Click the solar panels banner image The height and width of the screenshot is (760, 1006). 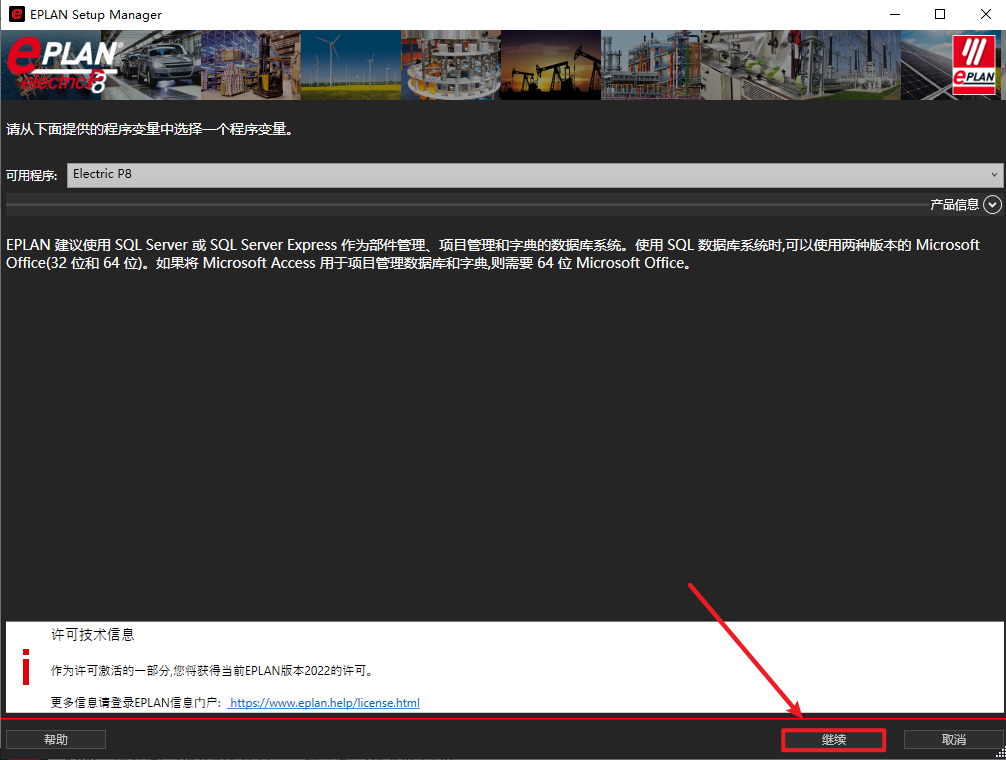coord(925,65)
